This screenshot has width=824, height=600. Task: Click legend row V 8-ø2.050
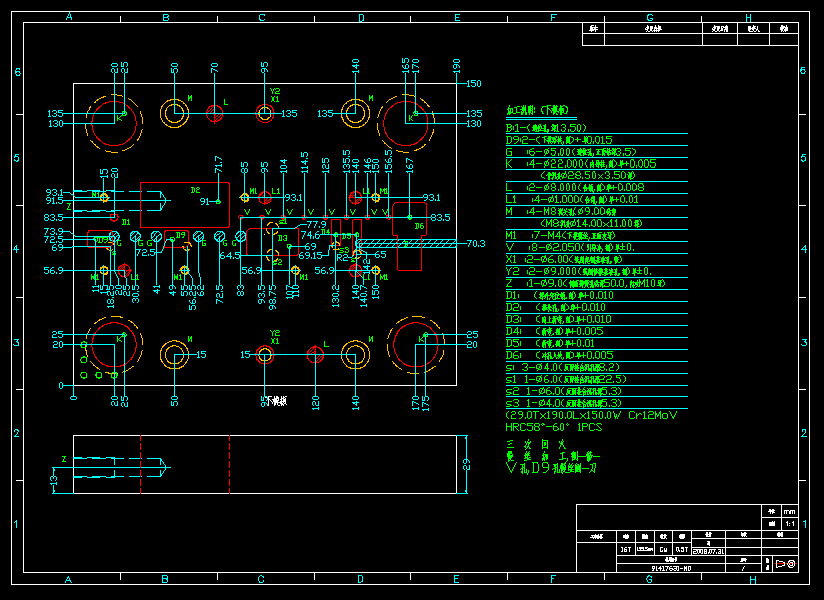[570, 247]
